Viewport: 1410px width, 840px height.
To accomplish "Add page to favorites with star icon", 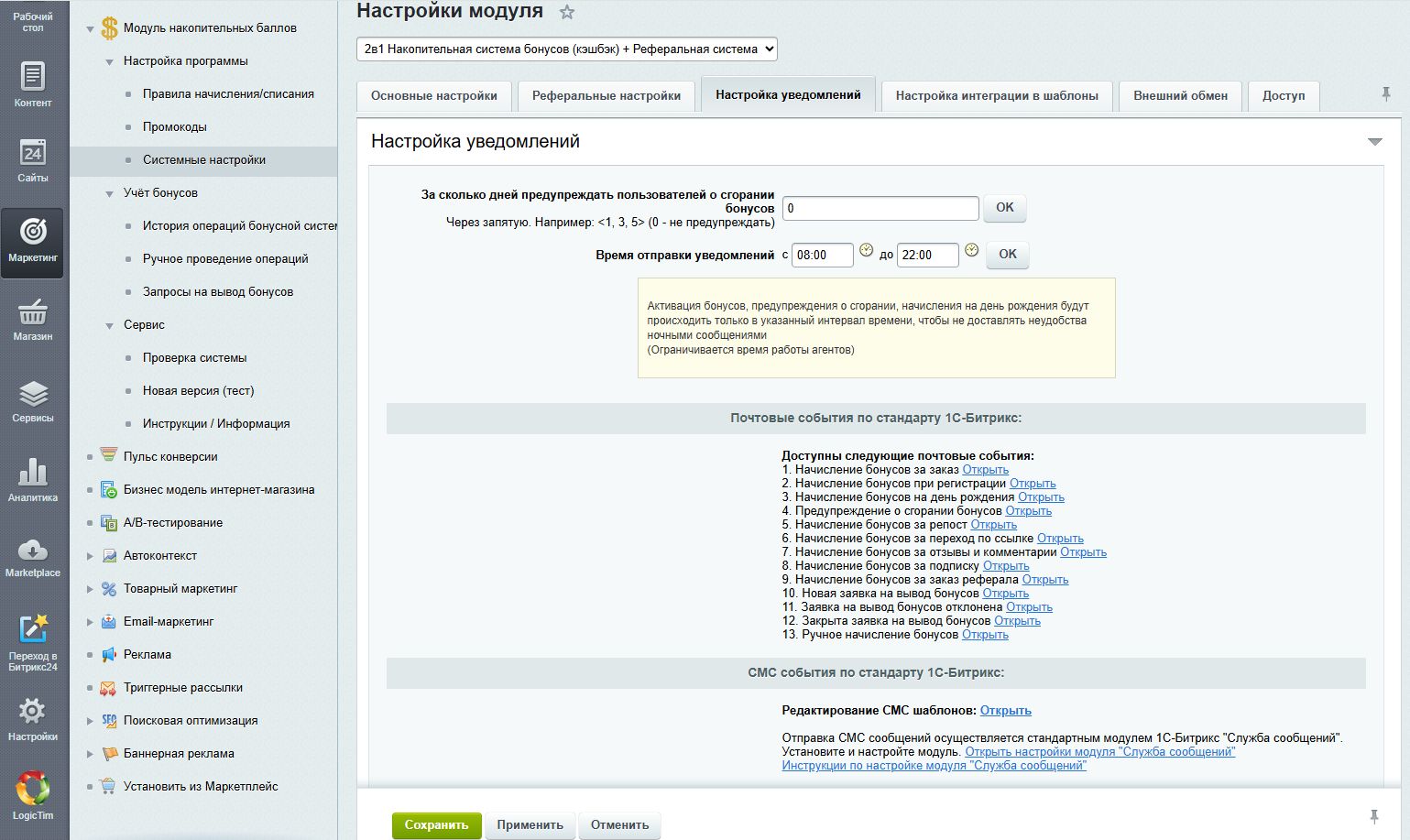I will (567, 12).
